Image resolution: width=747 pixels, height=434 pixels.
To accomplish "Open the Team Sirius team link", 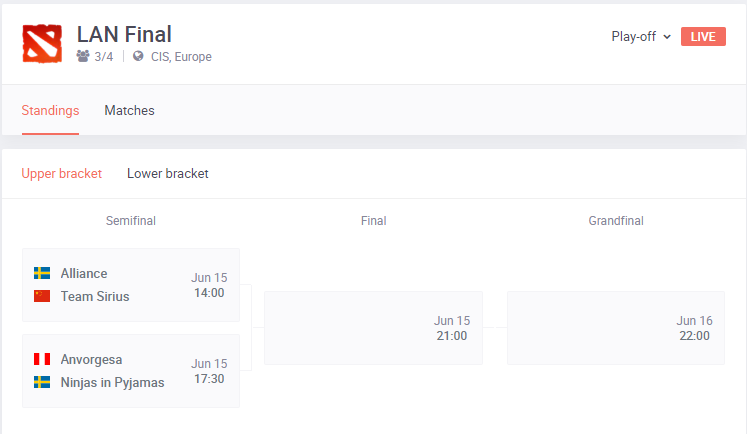I will point(95,296).
